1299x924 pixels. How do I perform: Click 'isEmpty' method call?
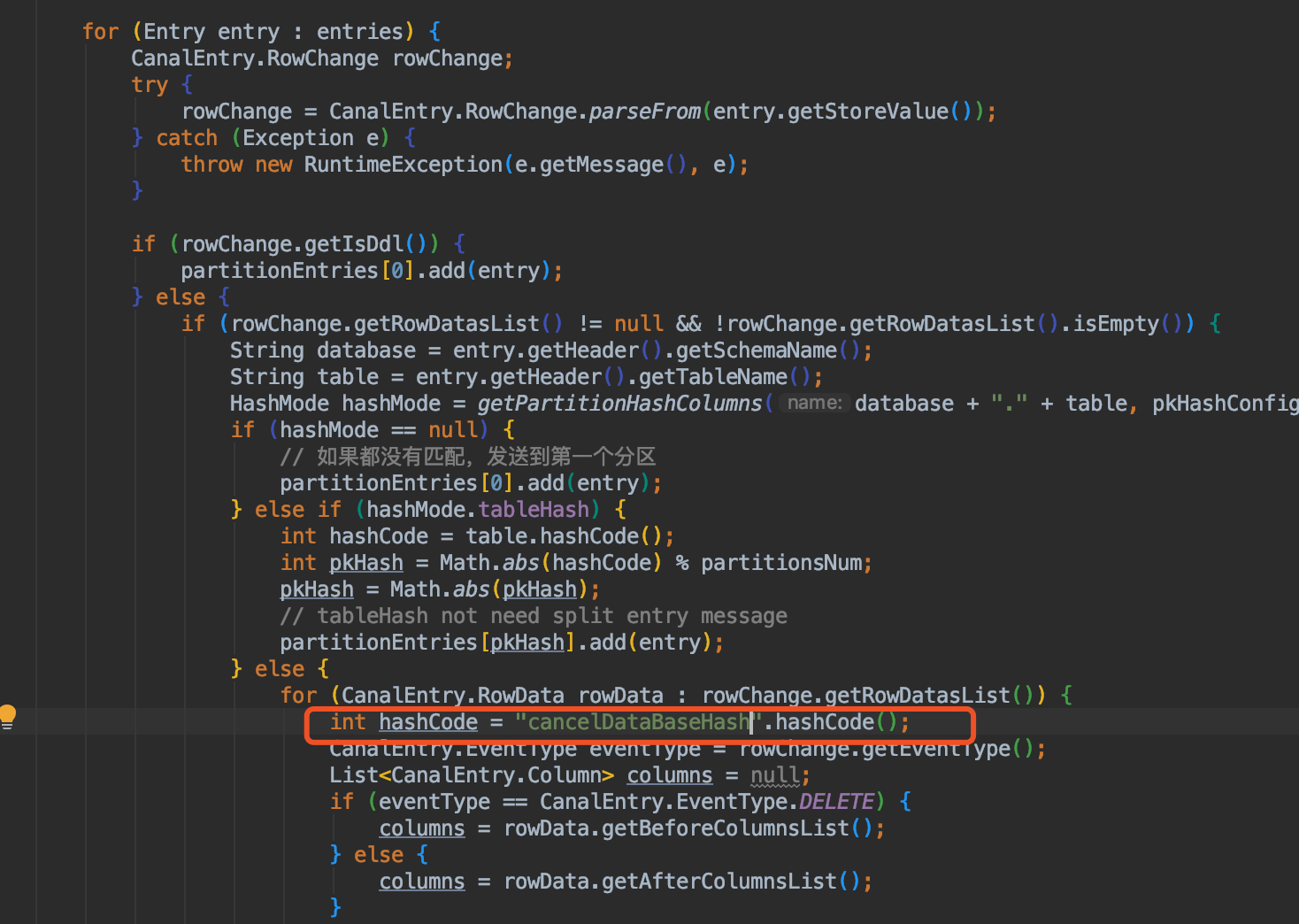coord(1116,324)
